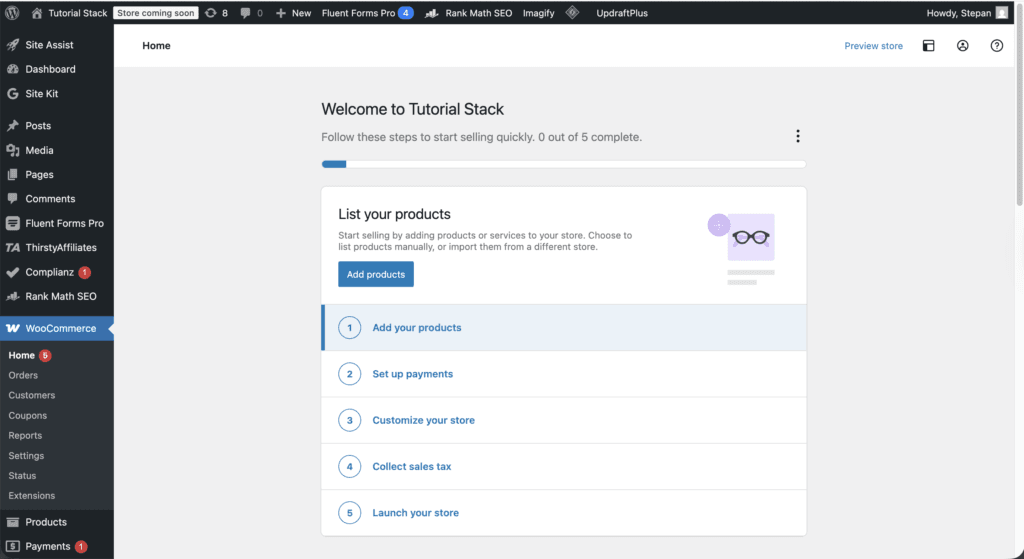Screen dimensions: 1024x559
Task: Open Reports in WooCommerce submenu
Action: click(x=25, y=436)
